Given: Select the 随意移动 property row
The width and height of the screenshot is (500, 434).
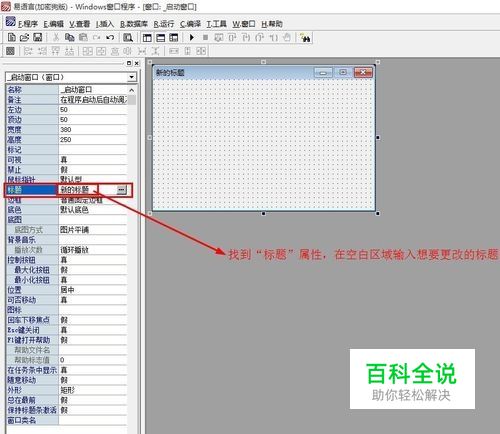Looking at the screenshot, I should 66,380.
